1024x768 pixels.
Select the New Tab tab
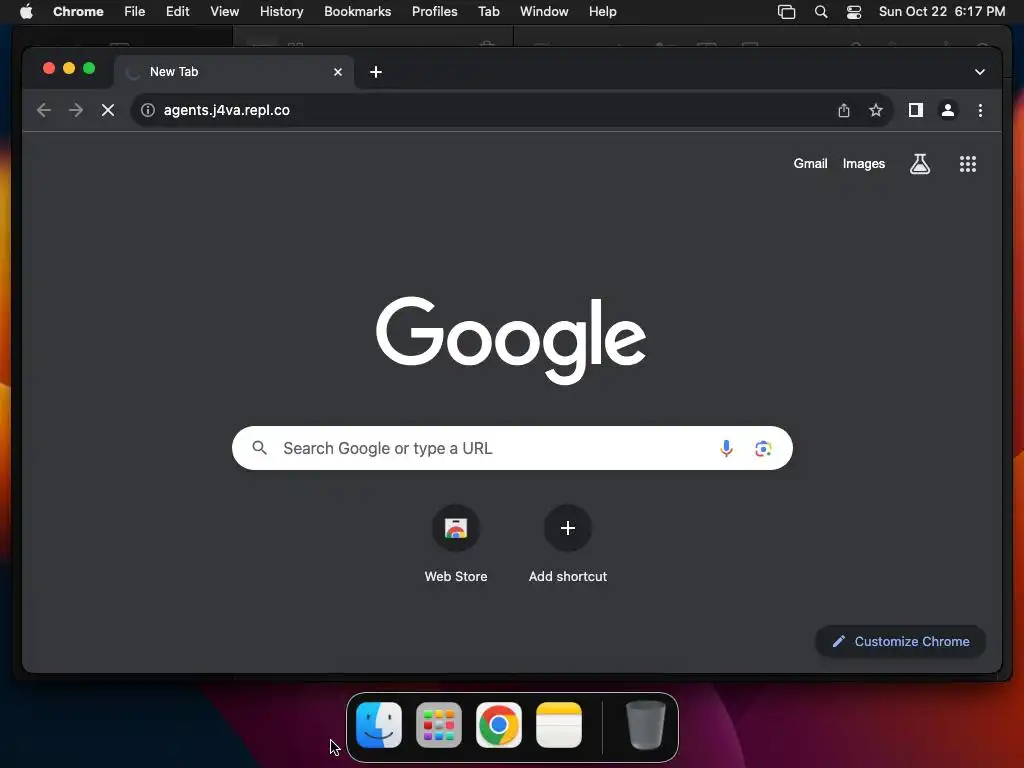(x=234, y=72)
